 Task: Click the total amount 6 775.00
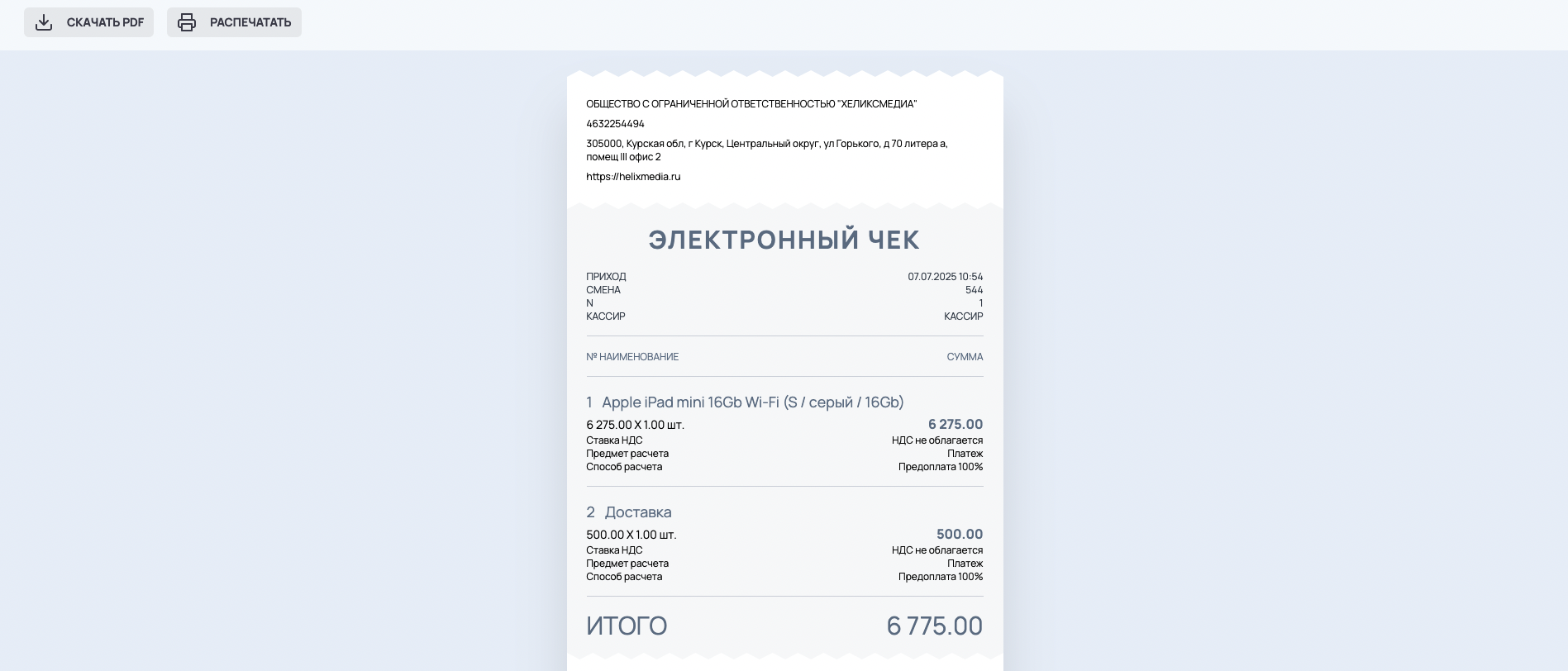(934, 626)
